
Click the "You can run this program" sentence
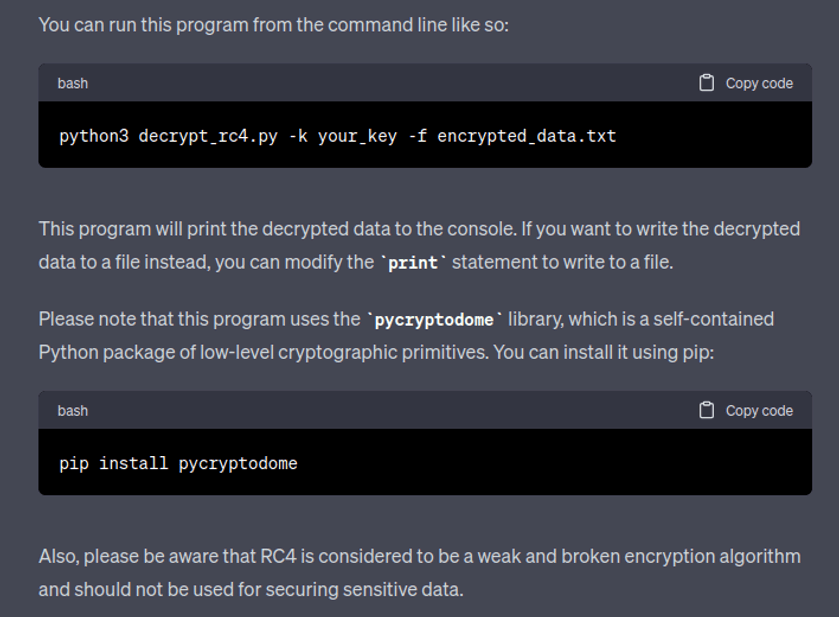coord(273,24)
